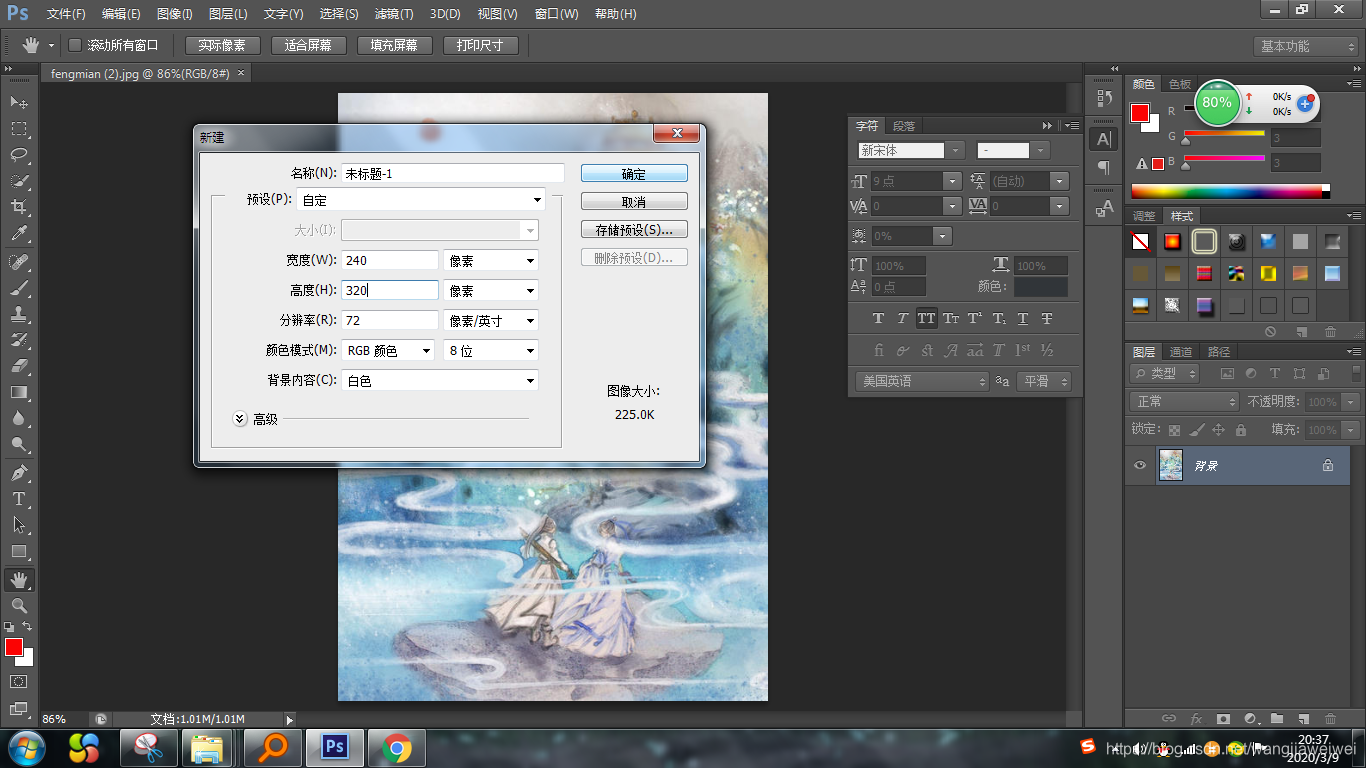Click the lock icon on background layer
1366x768 pixels.
[1328, 465]
